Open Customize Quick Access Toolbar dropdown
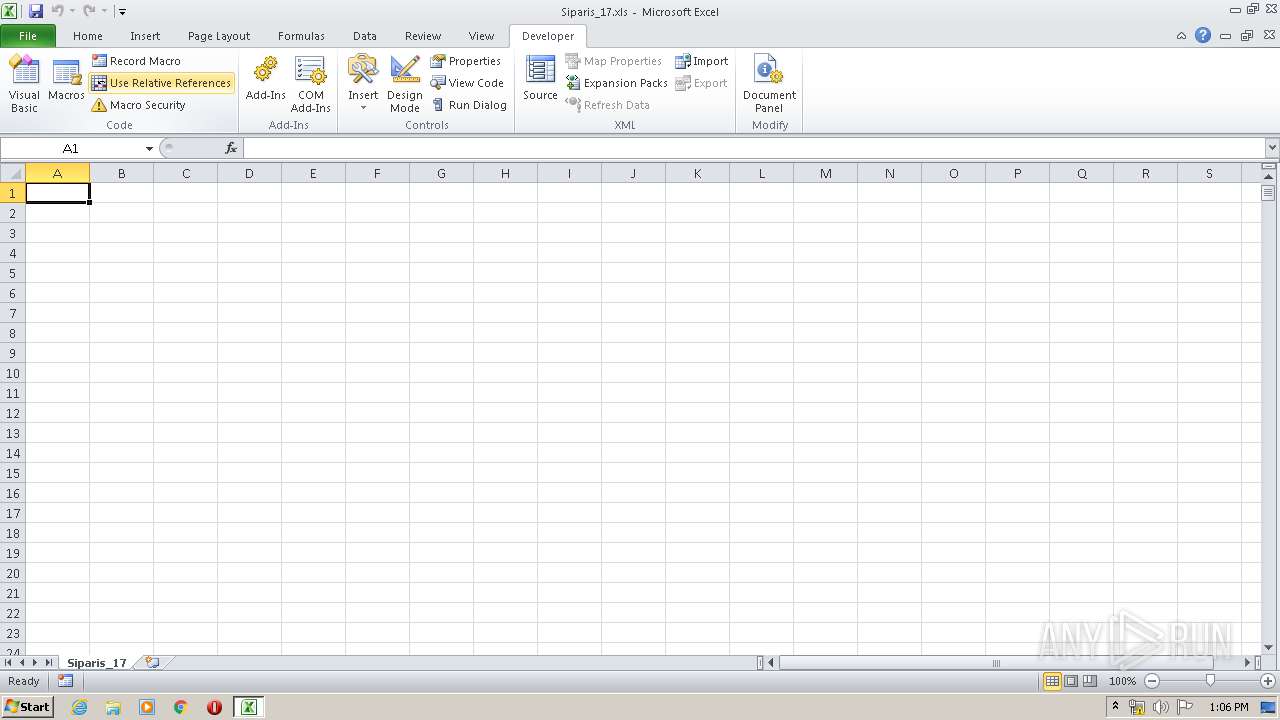The width and height of the screenshot is (1280, 720). pyautogui.click(x=122, y=12)
